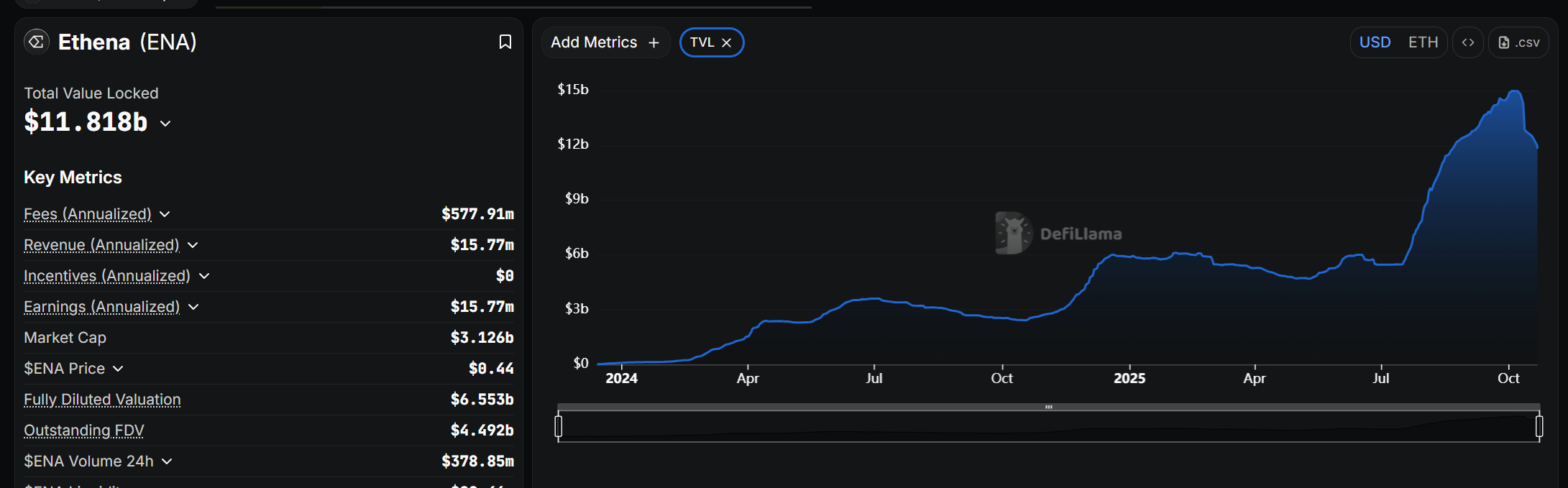
Task: Grab left handle of chart range slider
Action: 559,426
